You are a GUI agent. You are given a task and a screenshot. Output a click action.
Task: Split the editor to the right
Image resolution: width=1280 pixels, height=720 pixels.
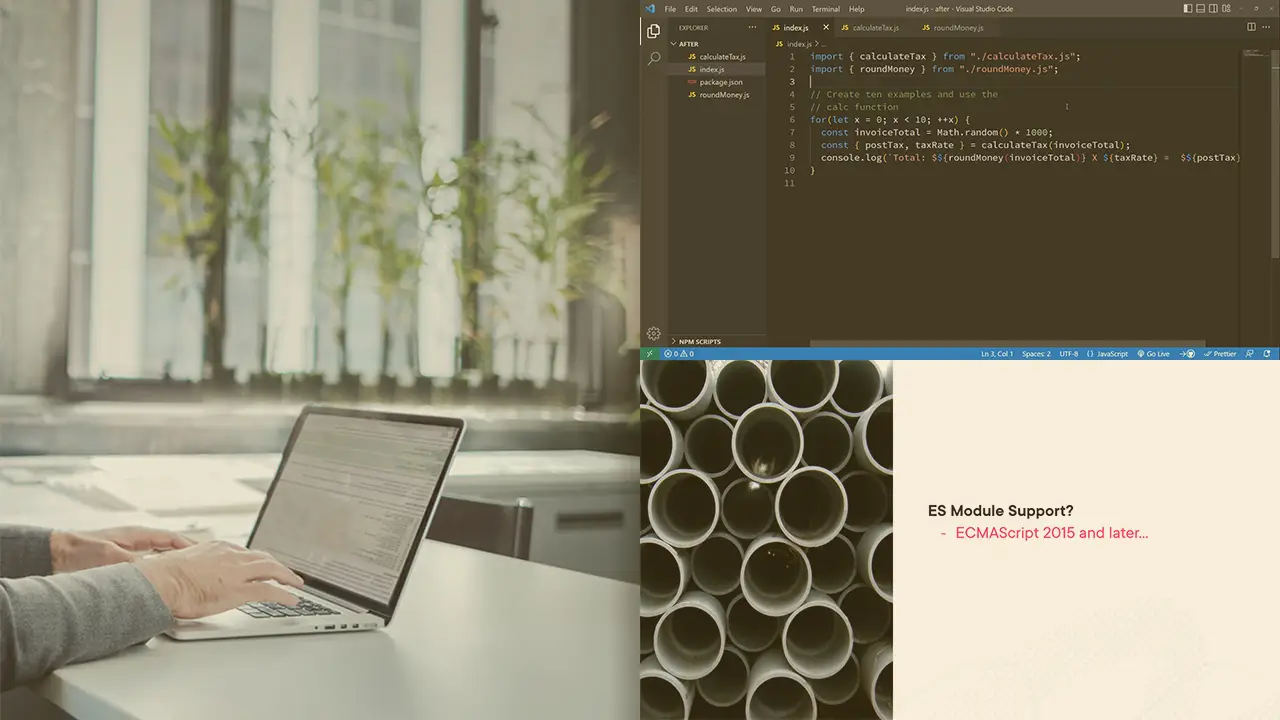coord(1251,27)
